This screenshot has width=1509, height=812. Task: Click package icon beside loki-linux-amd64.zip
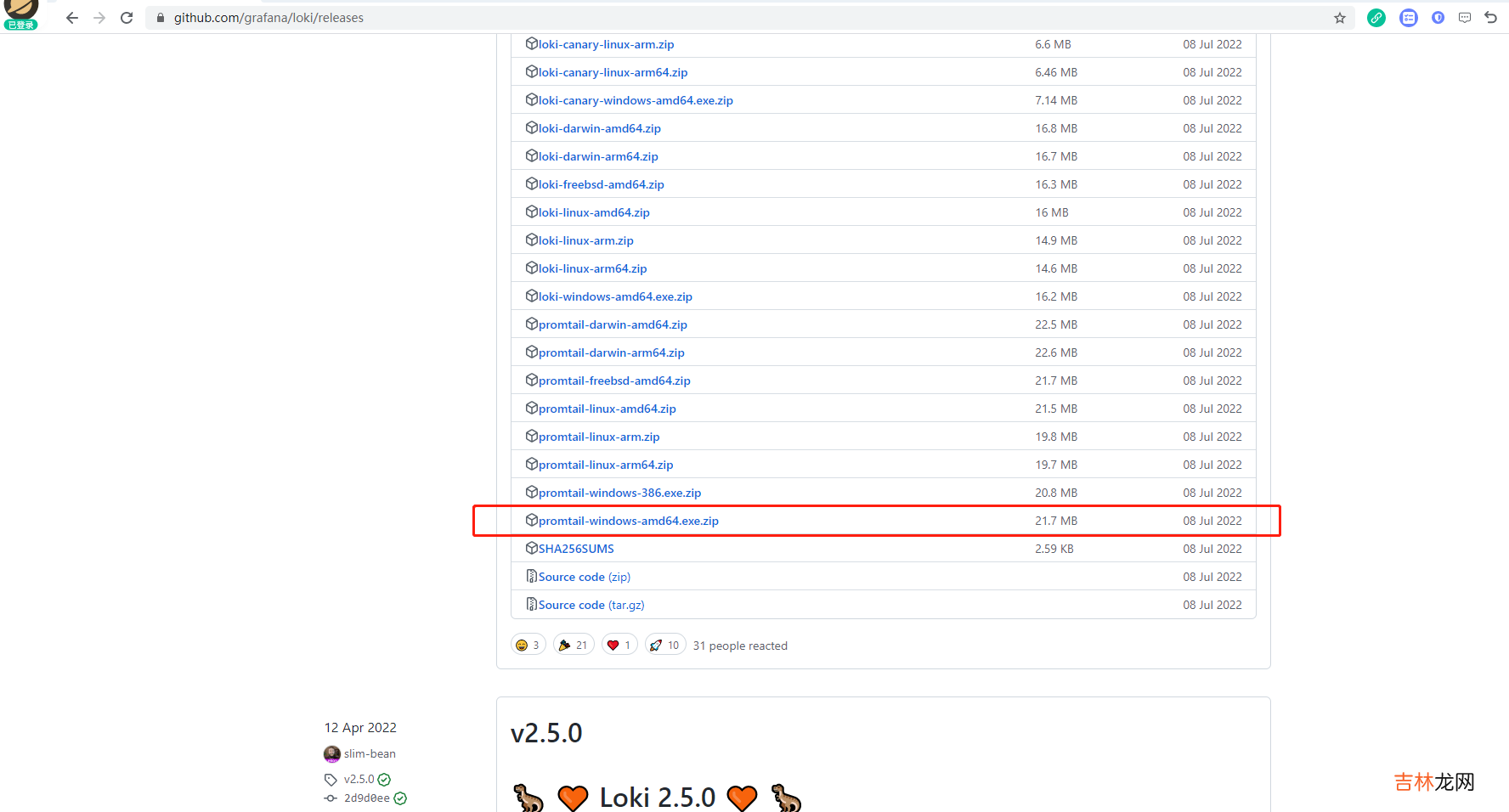pyautogui.click(x=532, y=211)
